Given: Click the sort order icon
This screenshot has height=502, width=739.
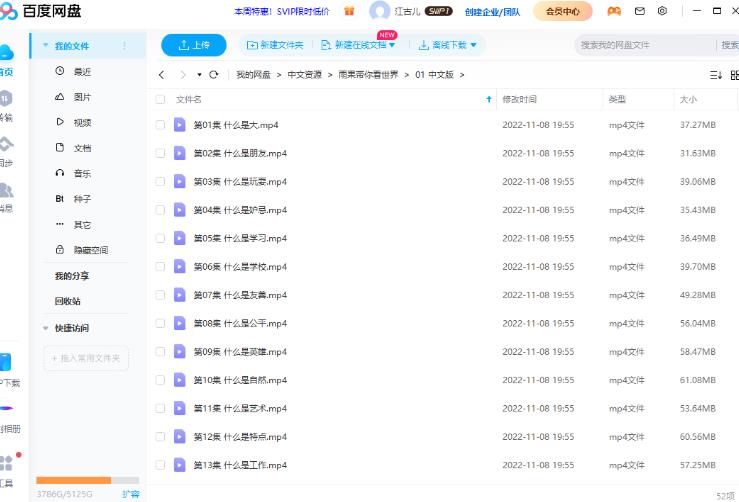Looking at the screenshot, I should click(715, 75).
